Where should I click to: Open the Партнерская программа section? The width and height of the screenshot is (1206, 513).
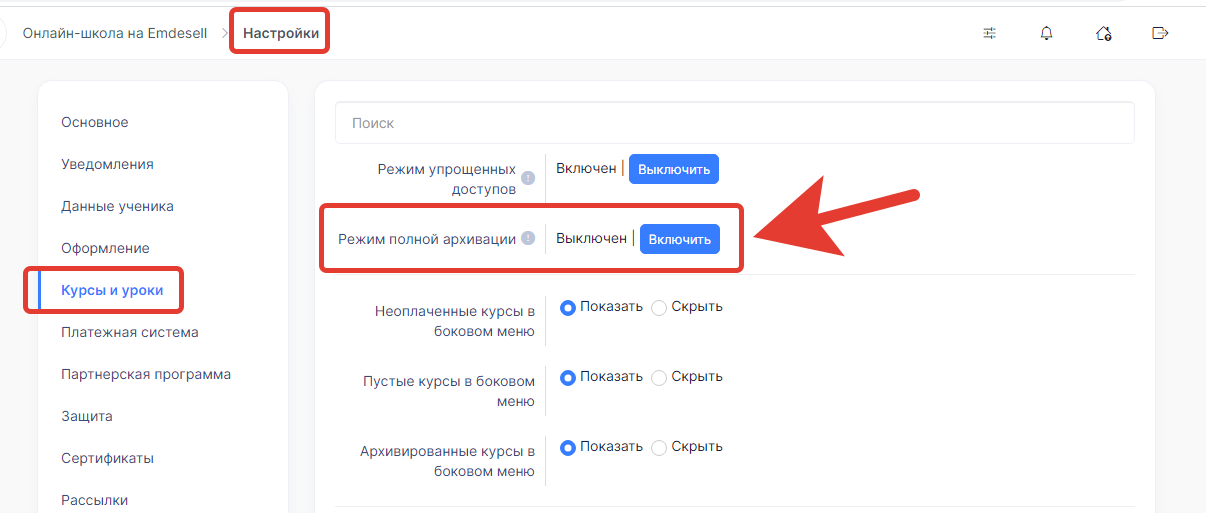pos(146,374)
